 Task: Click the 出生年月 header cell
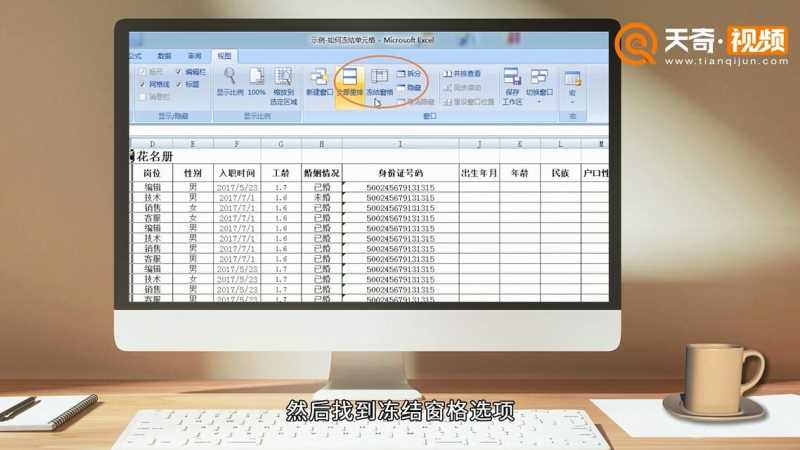click(479, 173)
